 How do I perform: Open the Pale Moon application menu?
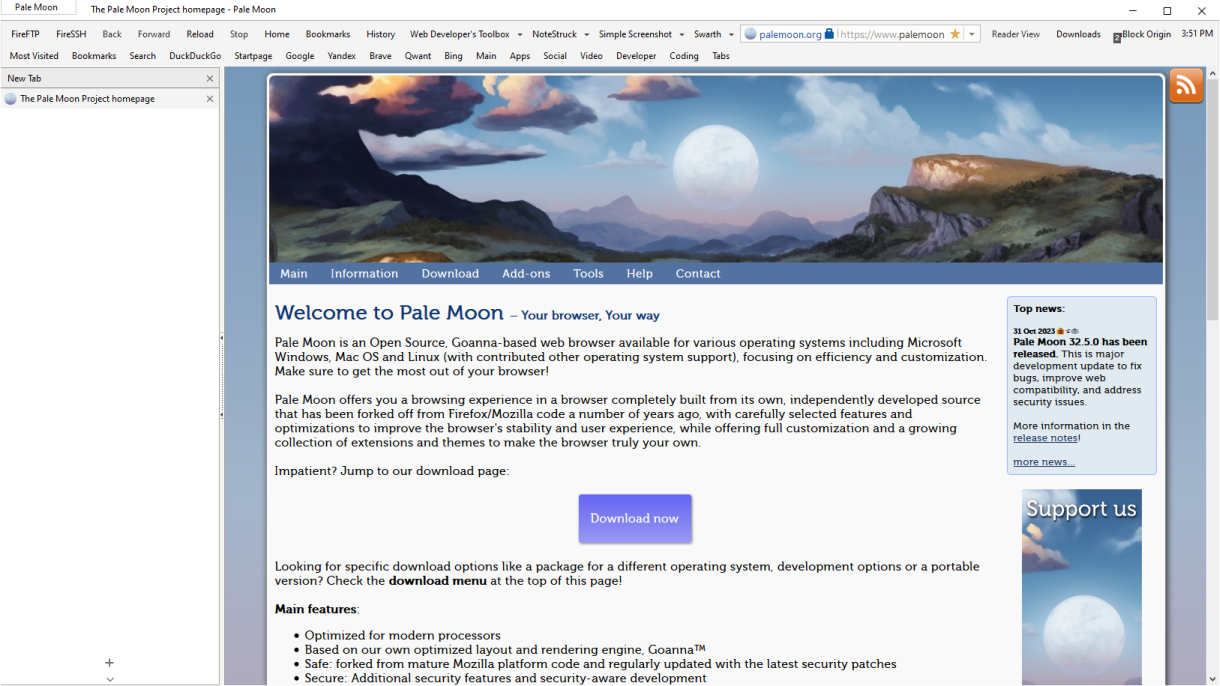pyautogui.click(x=37, y=8)
